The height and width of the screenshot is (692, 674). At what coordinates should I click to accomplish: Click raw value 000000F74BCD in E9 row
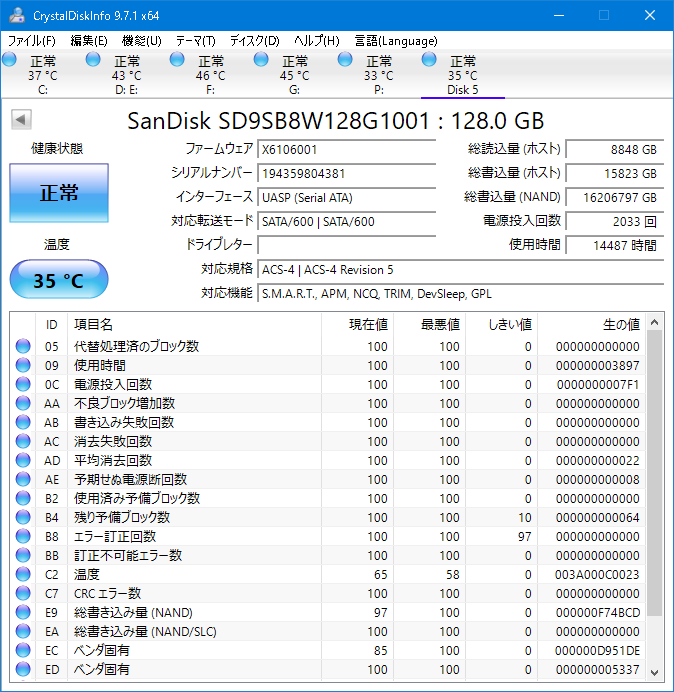point(597,612)
